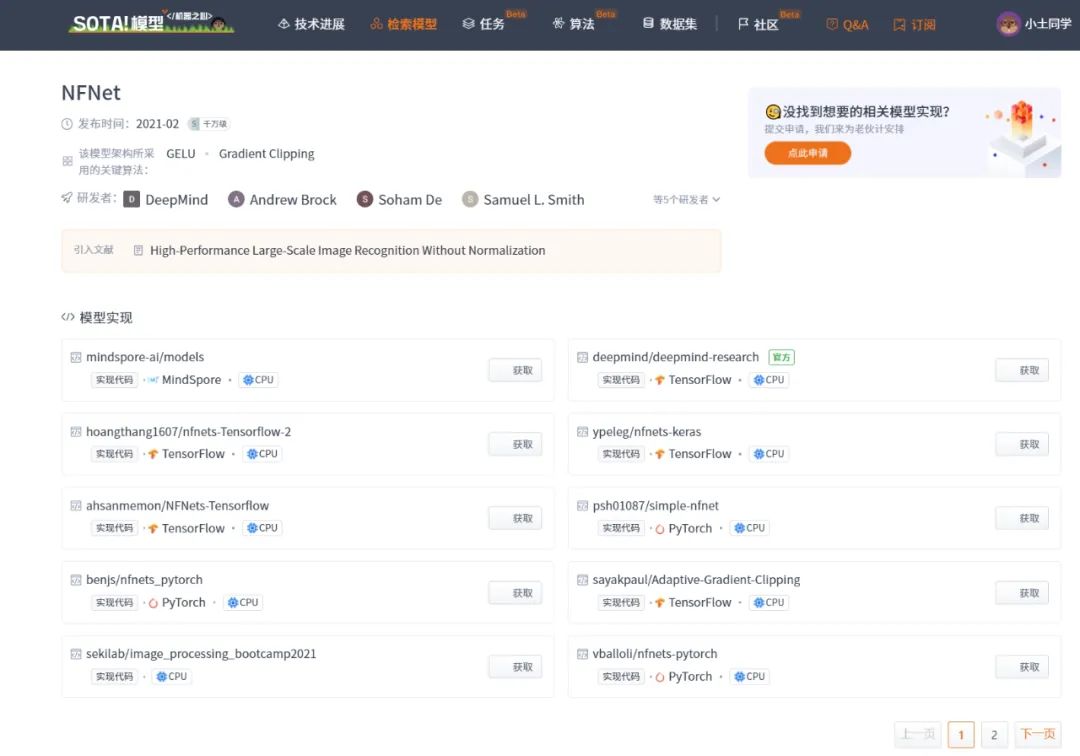1080x756 pixels.
Task: Click the 千万级 parameter scale badge
Action: 209,124
